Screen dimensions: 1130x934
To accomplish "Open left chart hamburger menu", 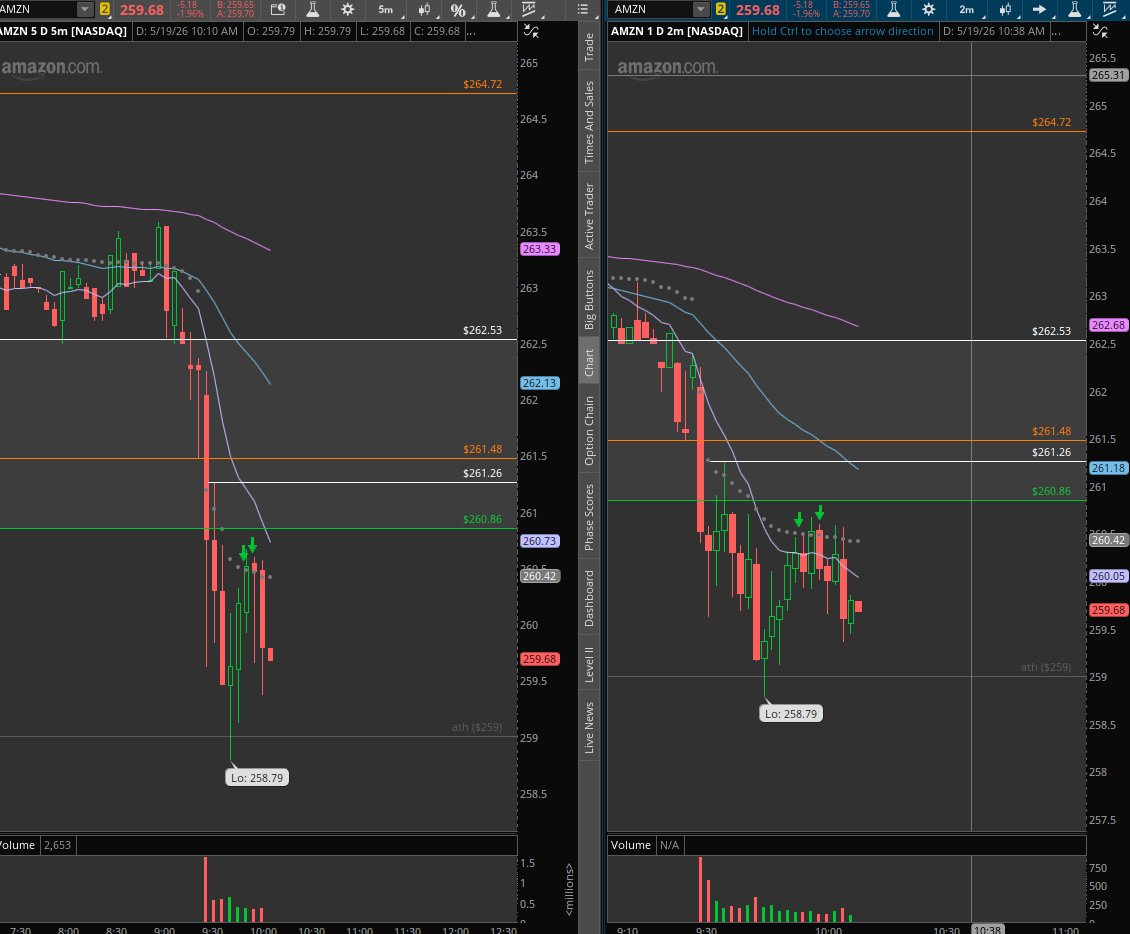I will pyautogui.click(x=583, y=9).
